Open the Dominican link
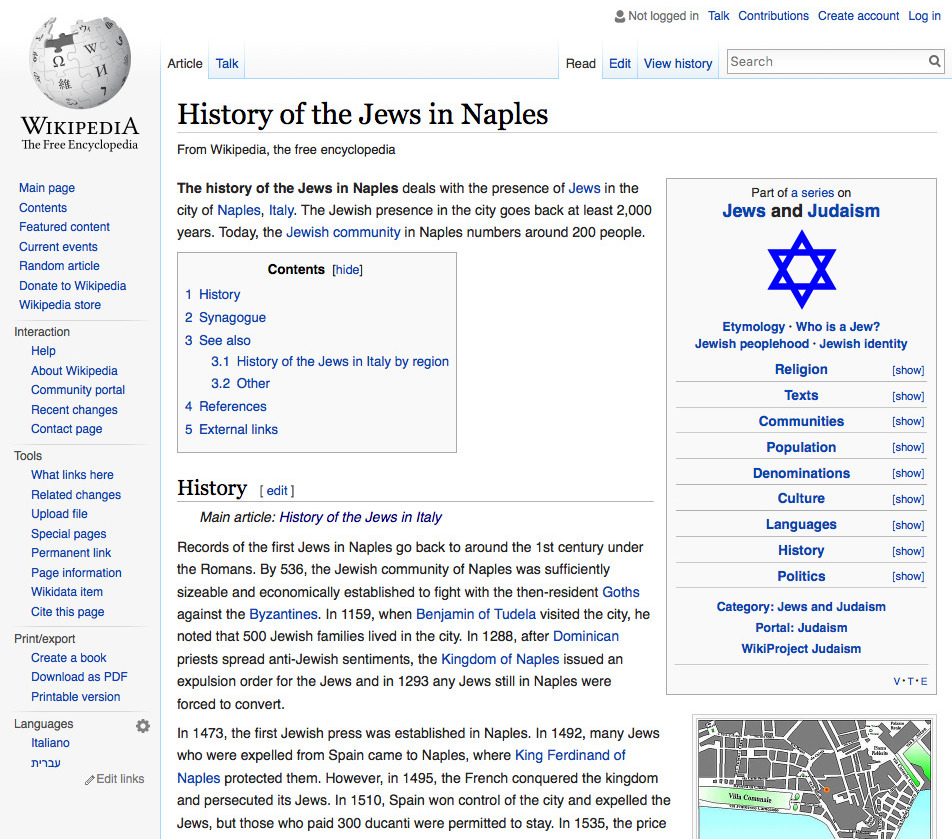The width and height of the screenshot is (952, 839). click(585, 636)
